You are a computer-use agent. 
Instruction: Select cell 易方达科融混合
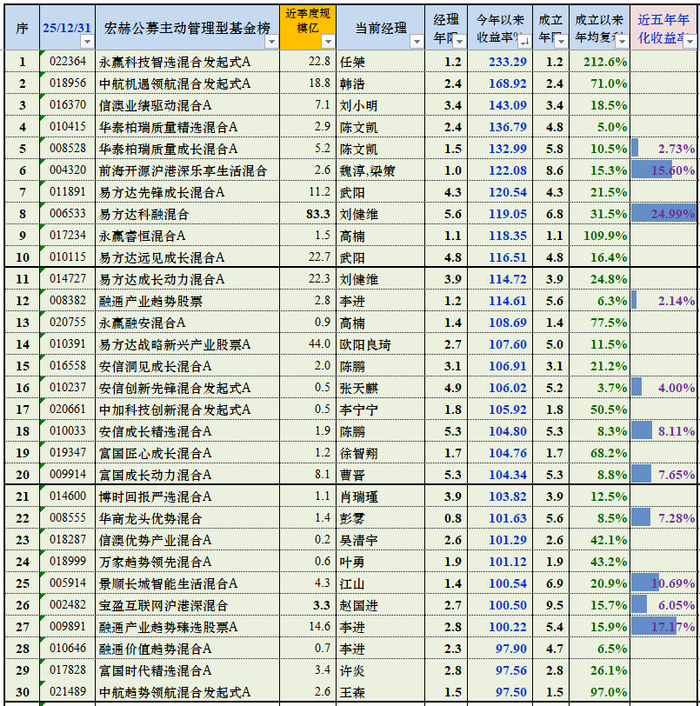(188, 214)
